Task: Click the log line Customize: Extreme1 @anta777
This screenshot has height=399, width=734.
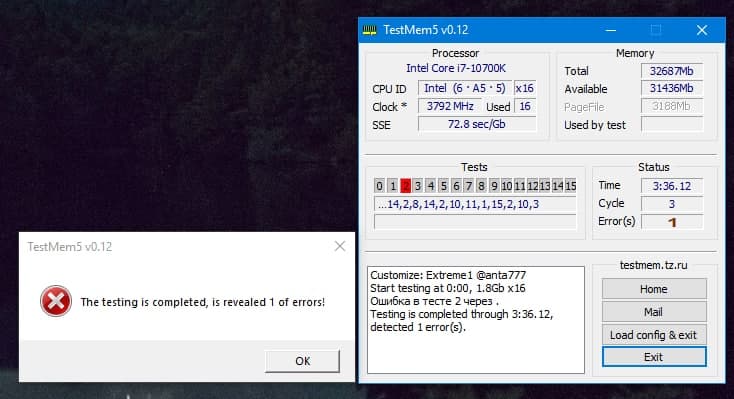Action: [448, 275]
